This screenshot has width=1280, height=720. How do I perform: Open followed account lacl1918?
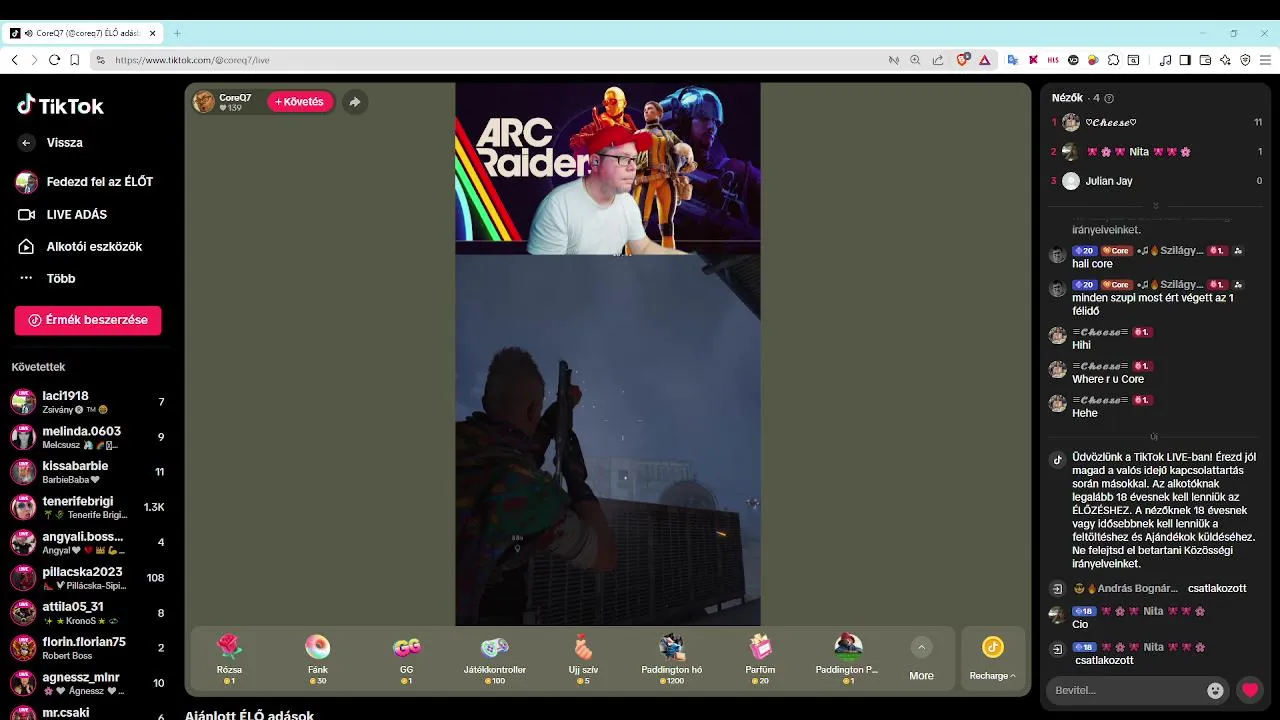click(x=88, y=402)
